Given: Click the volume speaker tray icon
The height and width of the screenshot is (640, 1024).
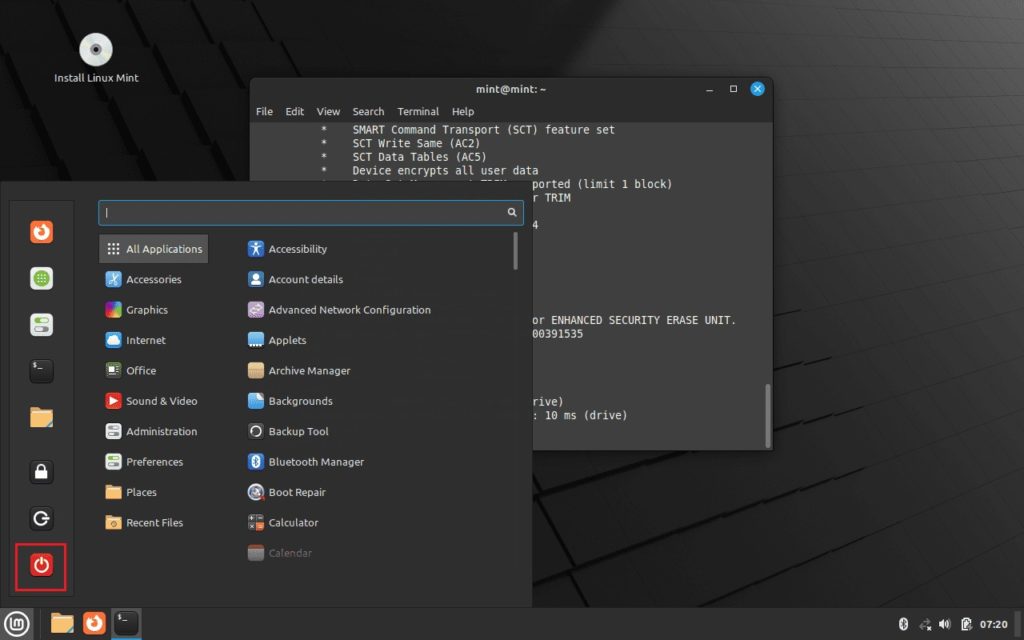Looking at the screenshot, I should click(x=945, y=624).
